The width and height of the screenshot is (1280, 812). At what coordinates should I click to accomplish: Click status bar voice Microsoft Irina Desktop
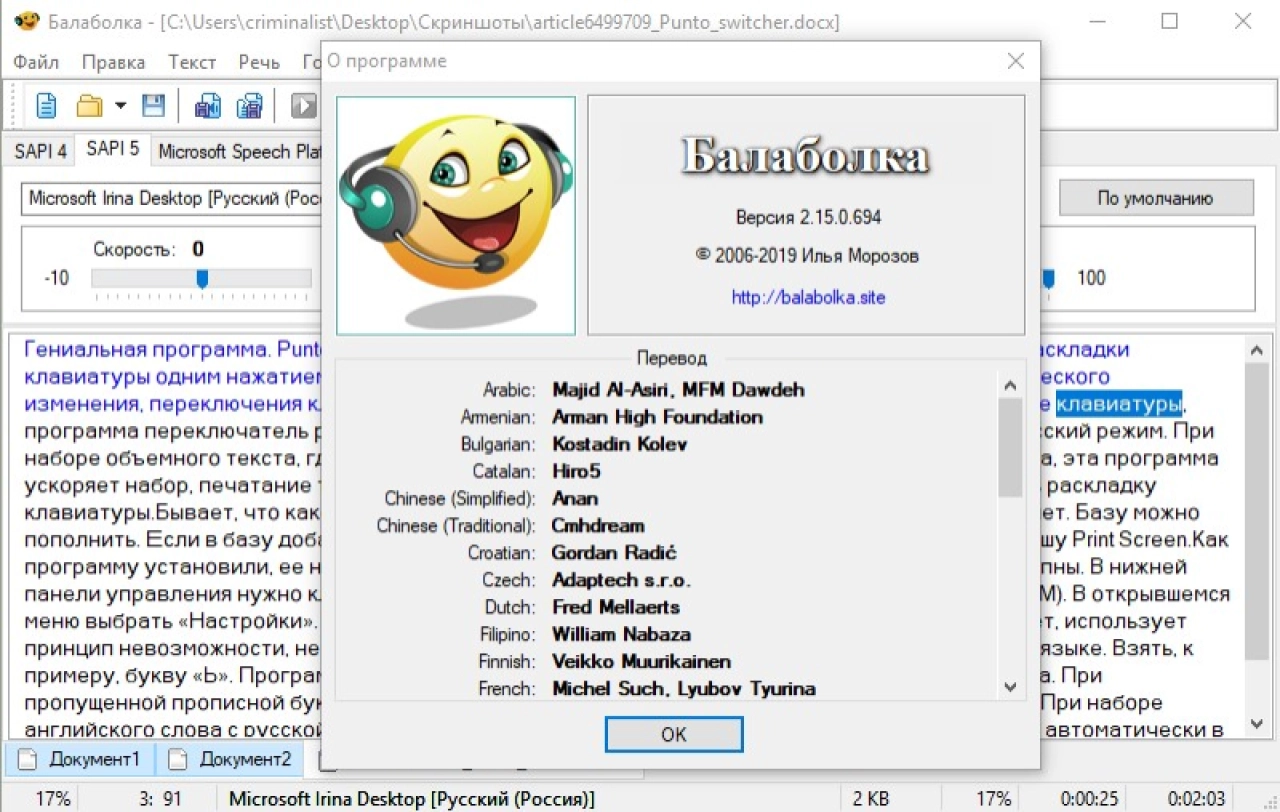tap(412, 799)
